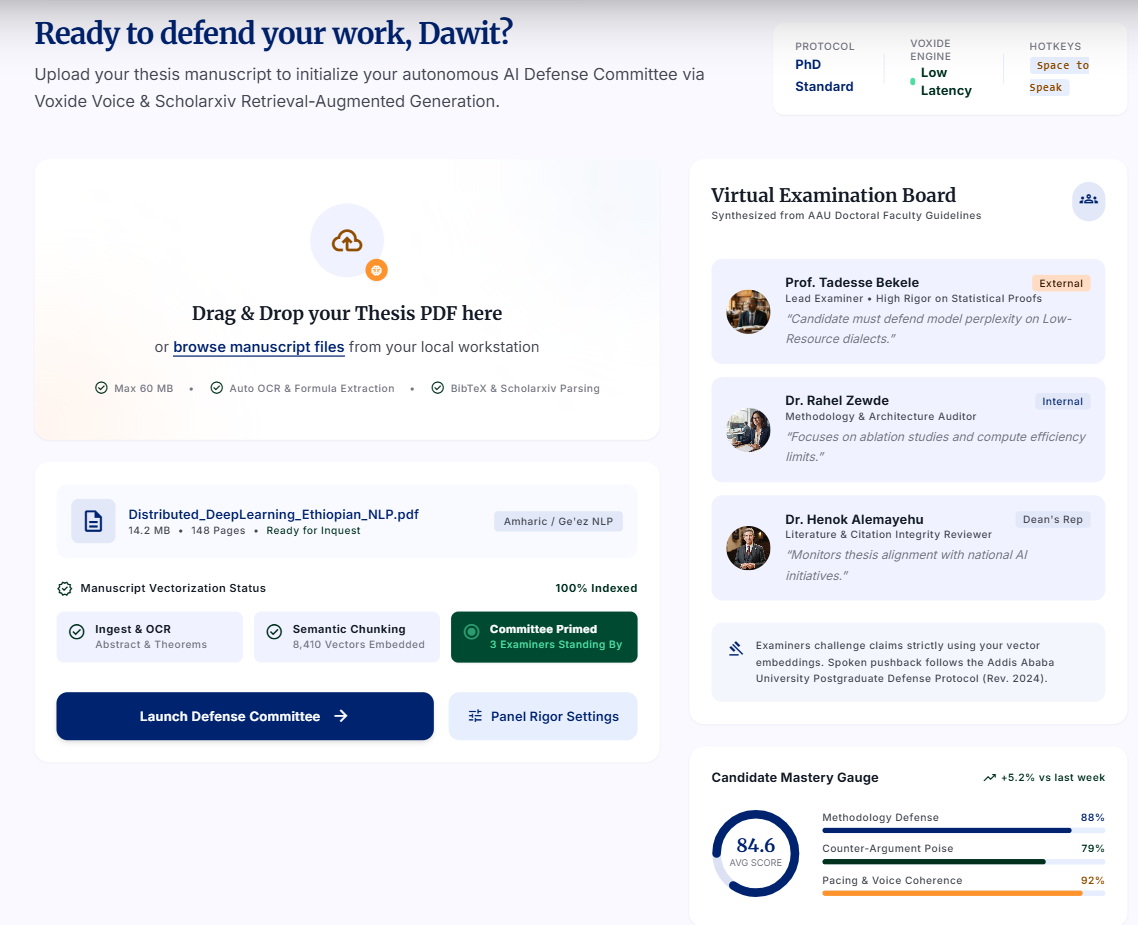
Task: Open Dr. Henok Alemayehu's avatar
Action: click(x=748, y=548)
